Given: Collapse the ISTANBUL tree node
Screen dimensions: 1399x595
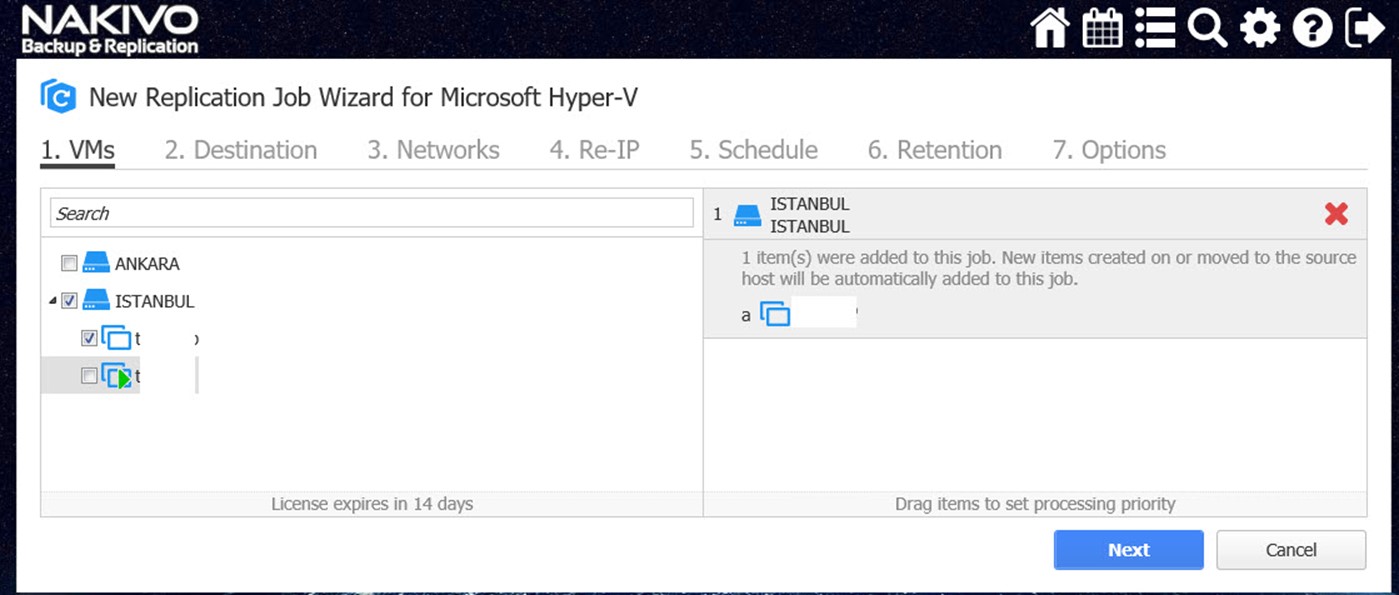Looking at the screenshot, I should point(52,301).
